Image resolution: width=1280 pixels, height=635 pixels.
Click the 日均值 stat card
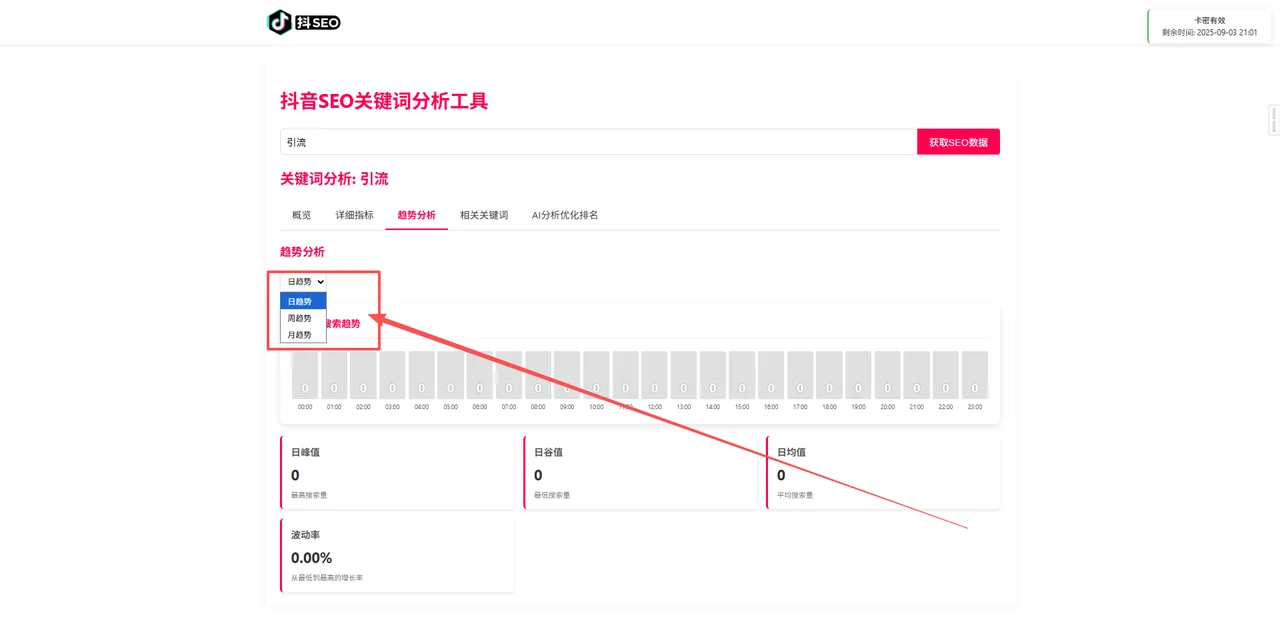pos(883,472)
